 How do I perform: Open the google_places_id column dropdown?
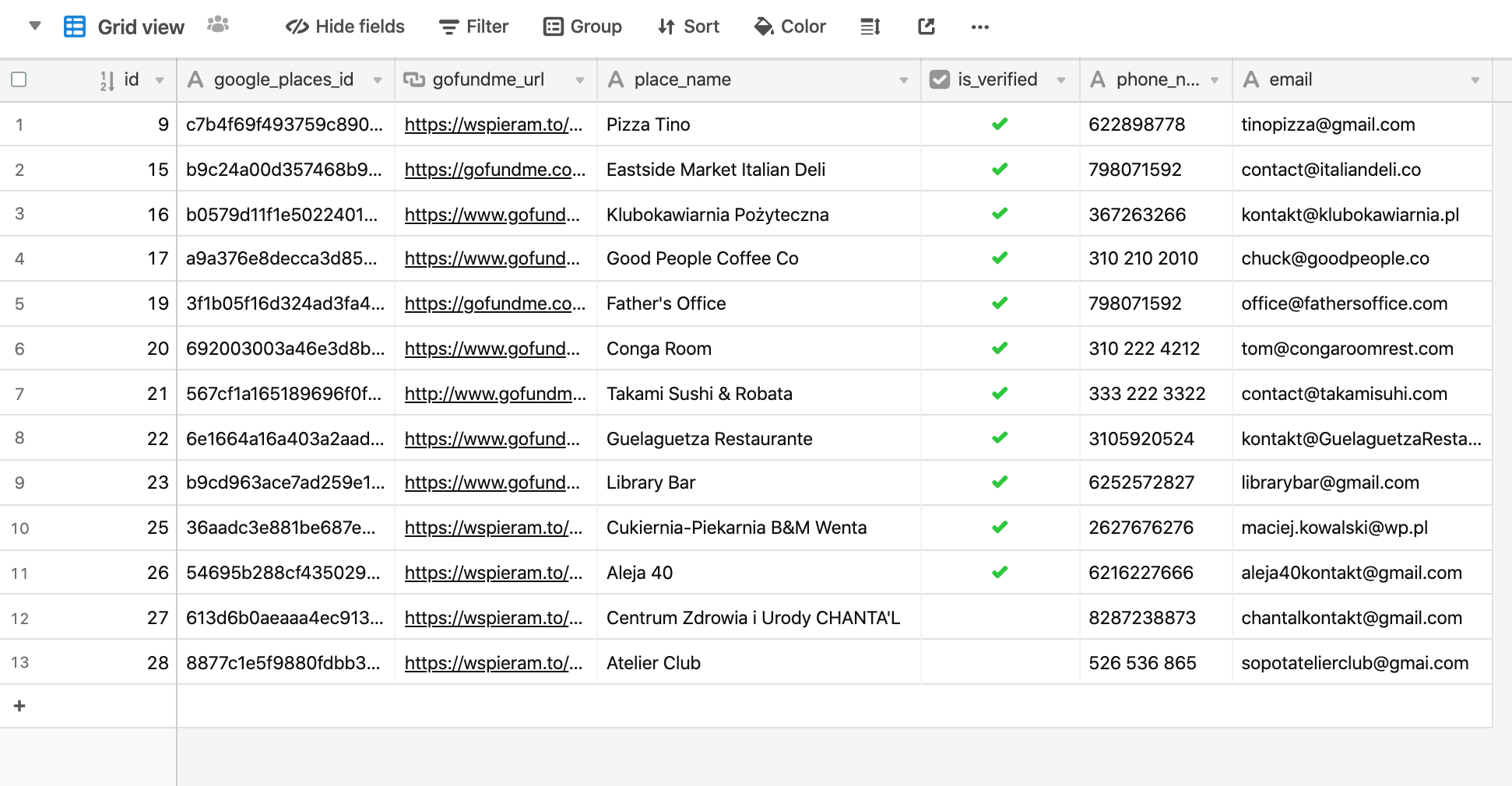pos(378,80)
